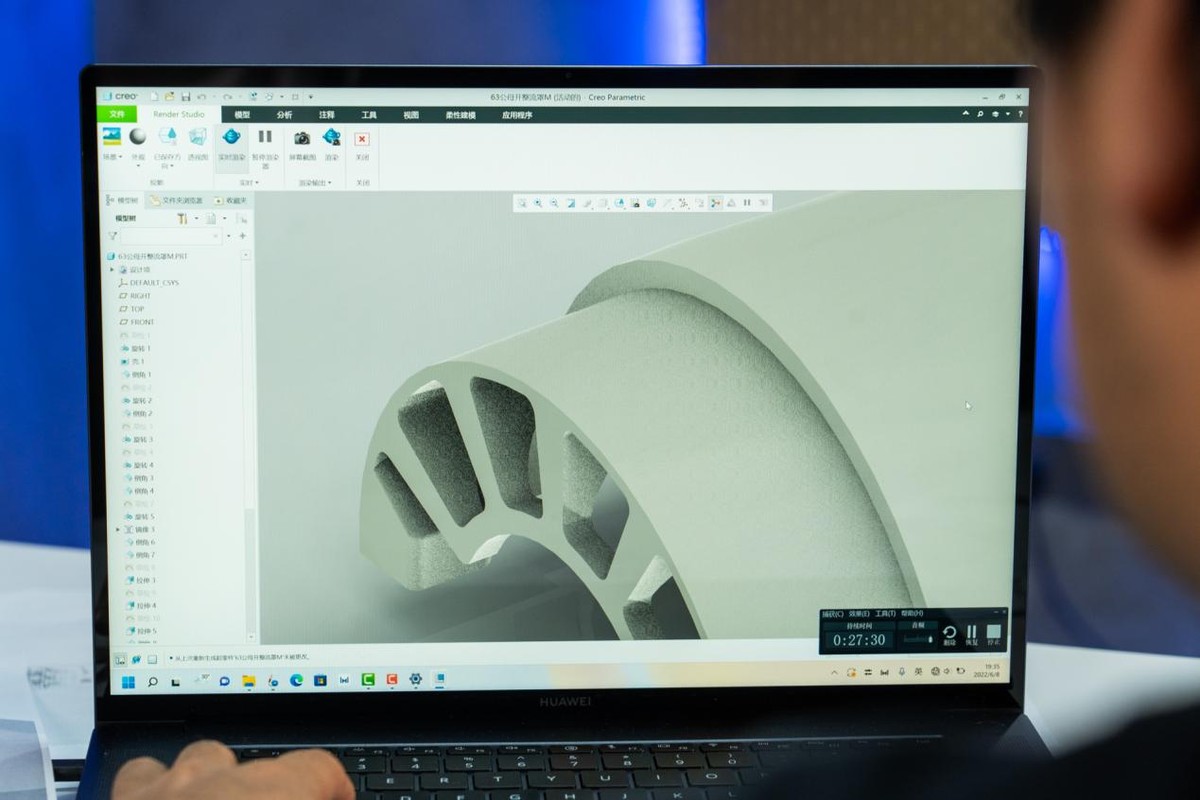
Task: Click the plus button beside the tree filter
Action: click(x=242, y=236)
